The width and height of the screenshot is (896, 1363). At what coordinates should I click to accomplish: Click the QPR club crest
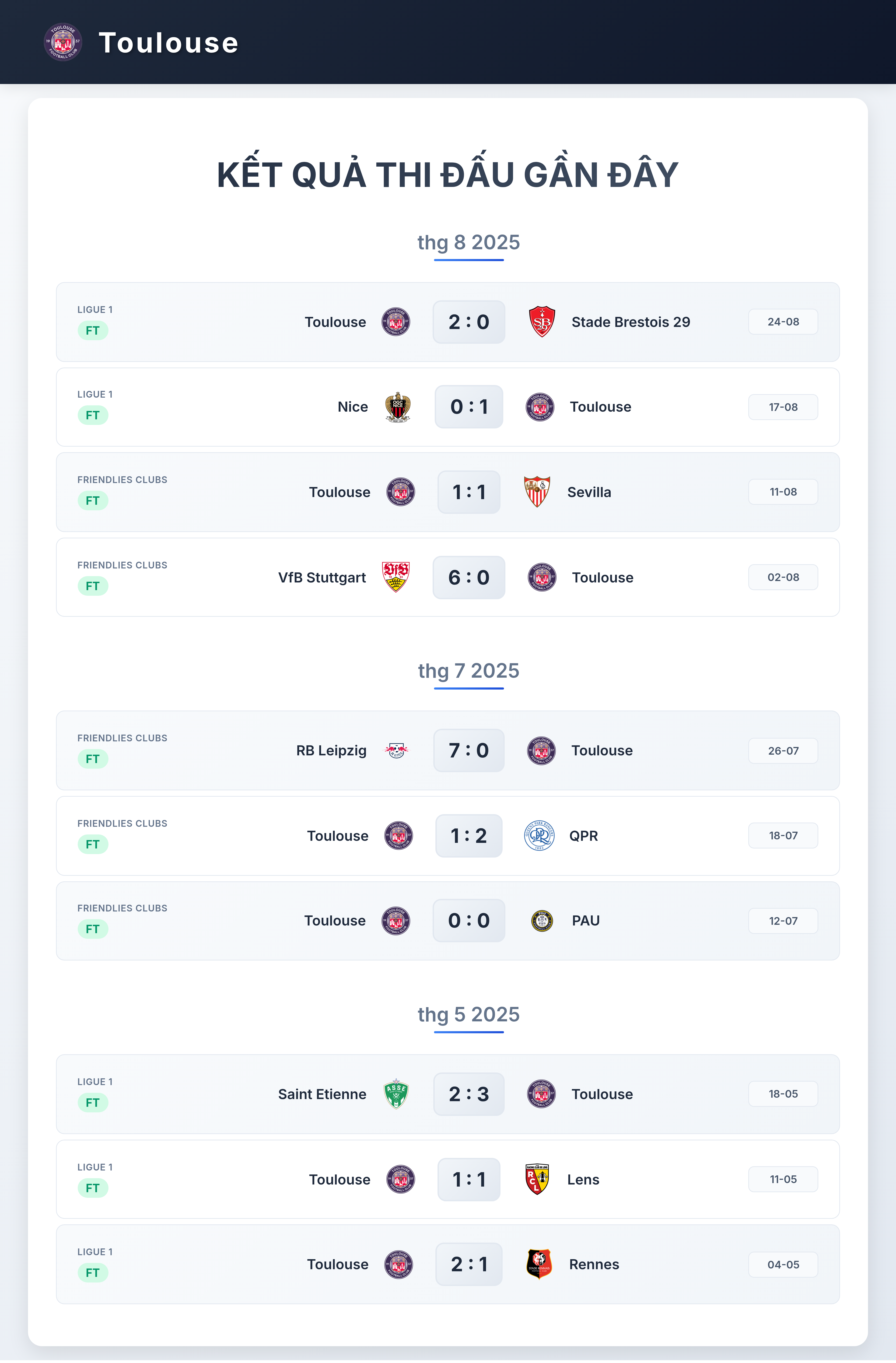tap(539, 836)
